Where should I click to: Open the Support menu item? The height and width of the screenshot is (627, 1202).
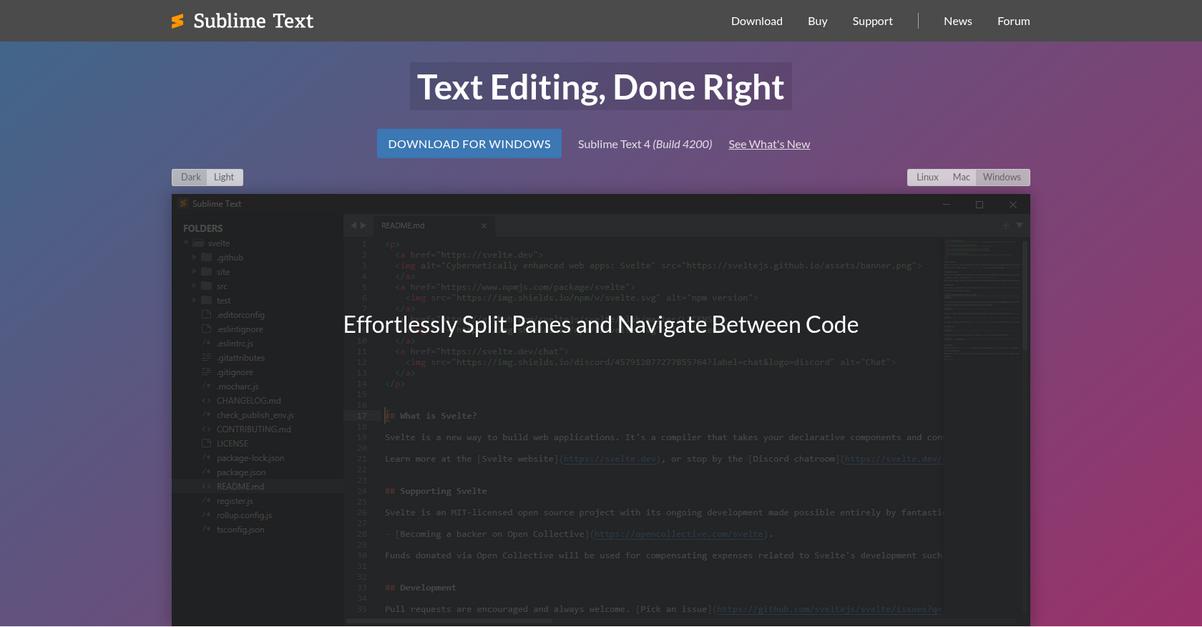[x=872, y=21]
